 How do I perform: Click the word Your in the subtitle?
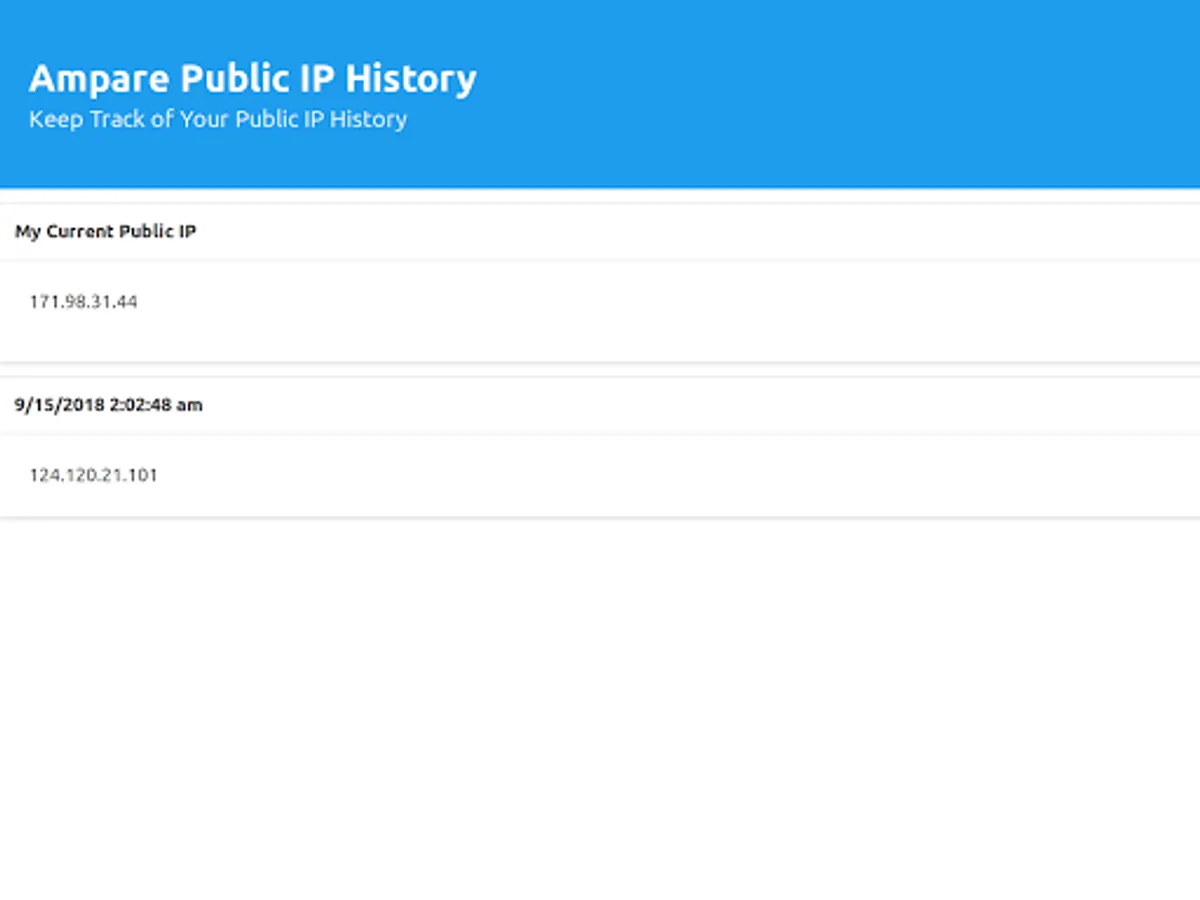204,119
